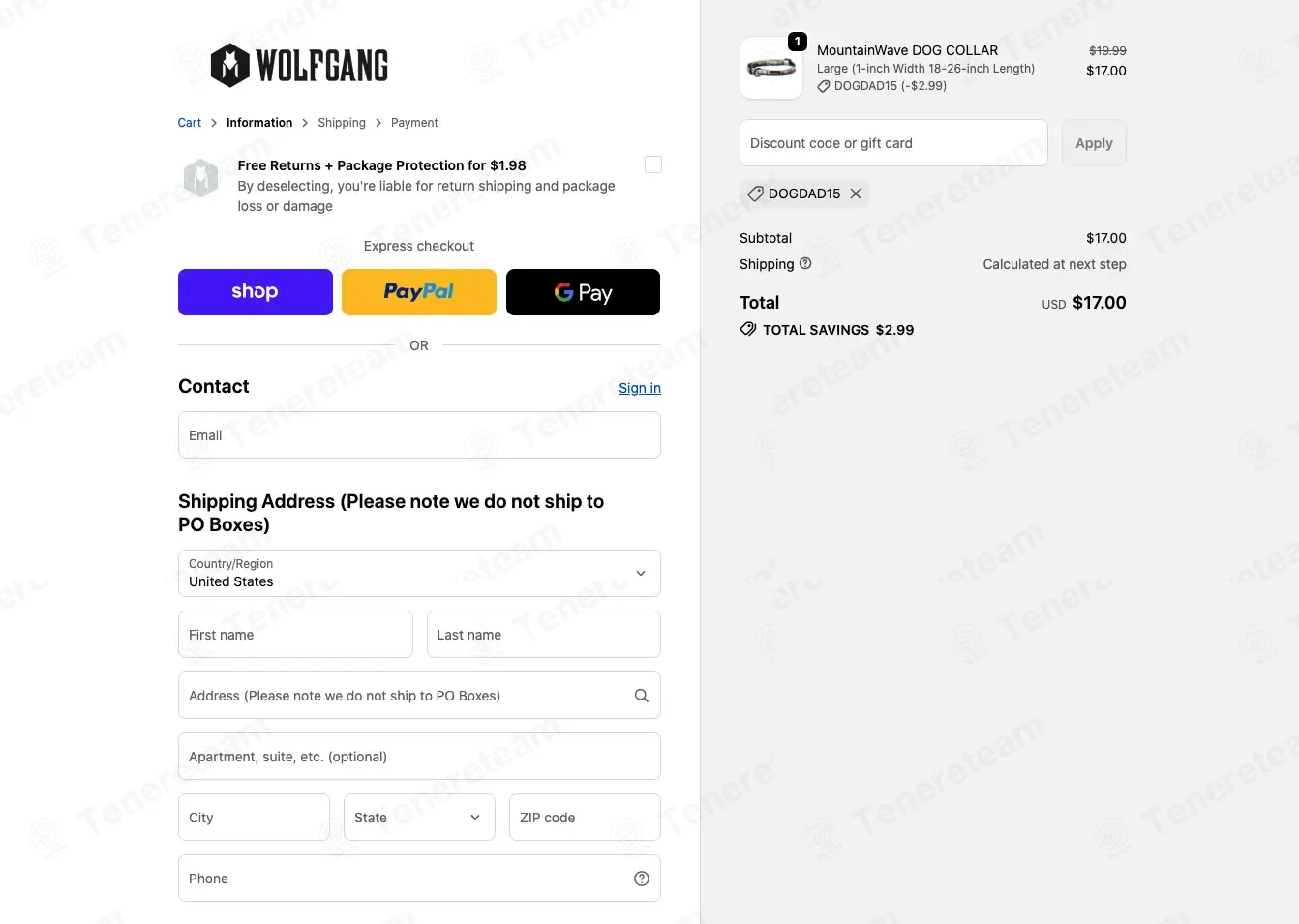The width and height of the screenshot is (1299, 924).
Task: Select the Payment breadcrumb step
Action: pos(414,123)
